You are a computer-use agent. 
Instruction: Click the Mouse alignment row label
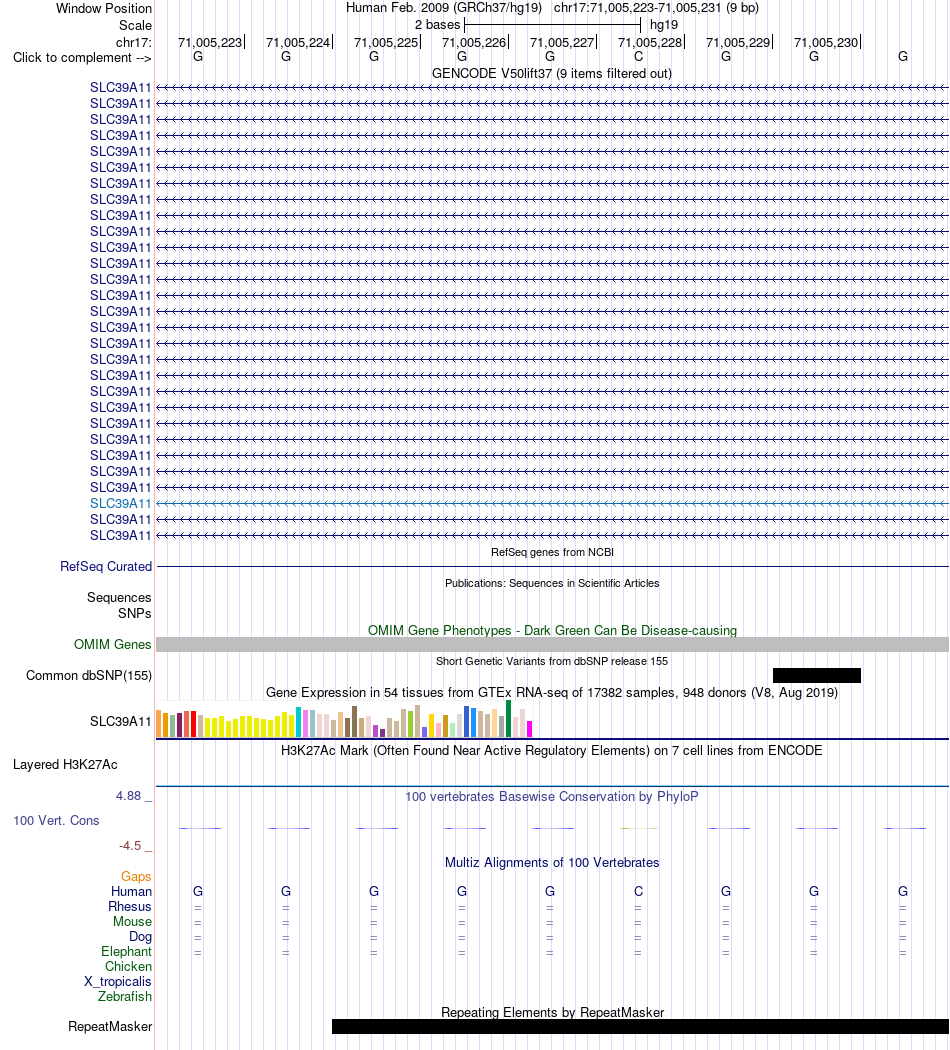[132, 922]
